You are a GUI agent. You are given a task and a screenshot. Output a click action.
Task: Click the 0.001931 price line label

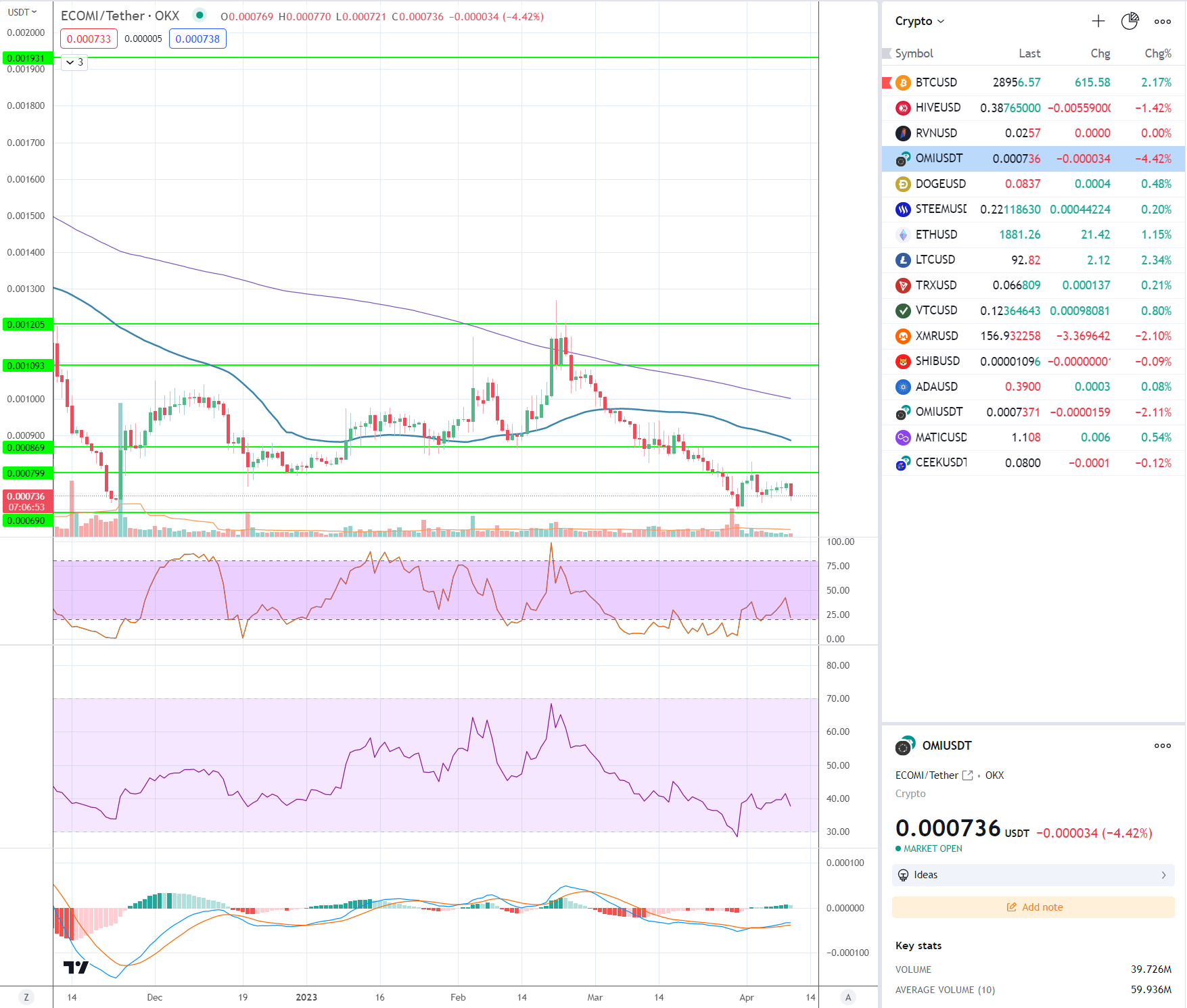coord(26,58)
